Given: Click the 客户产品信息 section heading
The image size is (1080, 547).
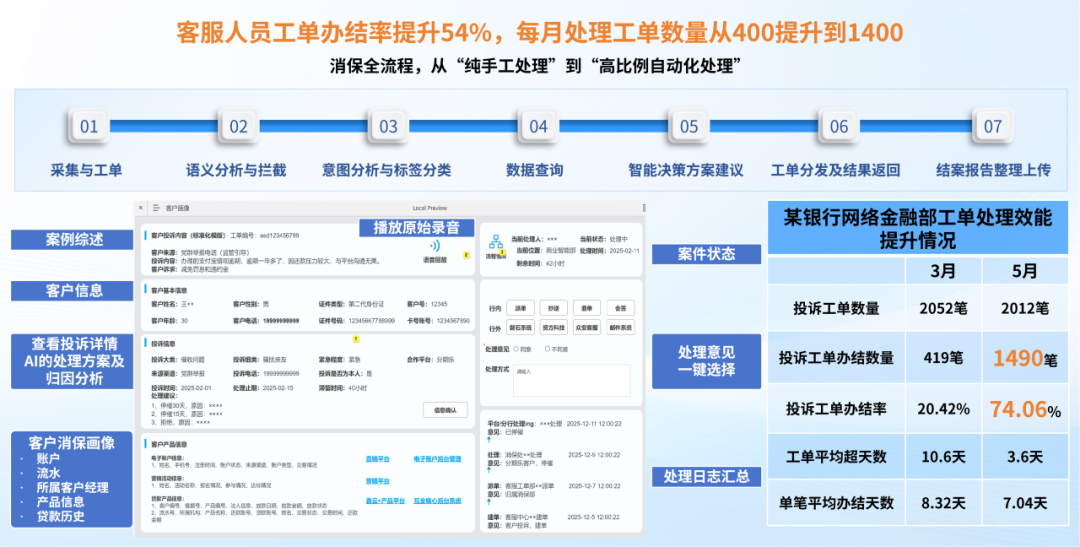Looking at the screenshot, I should coord(169,444).
